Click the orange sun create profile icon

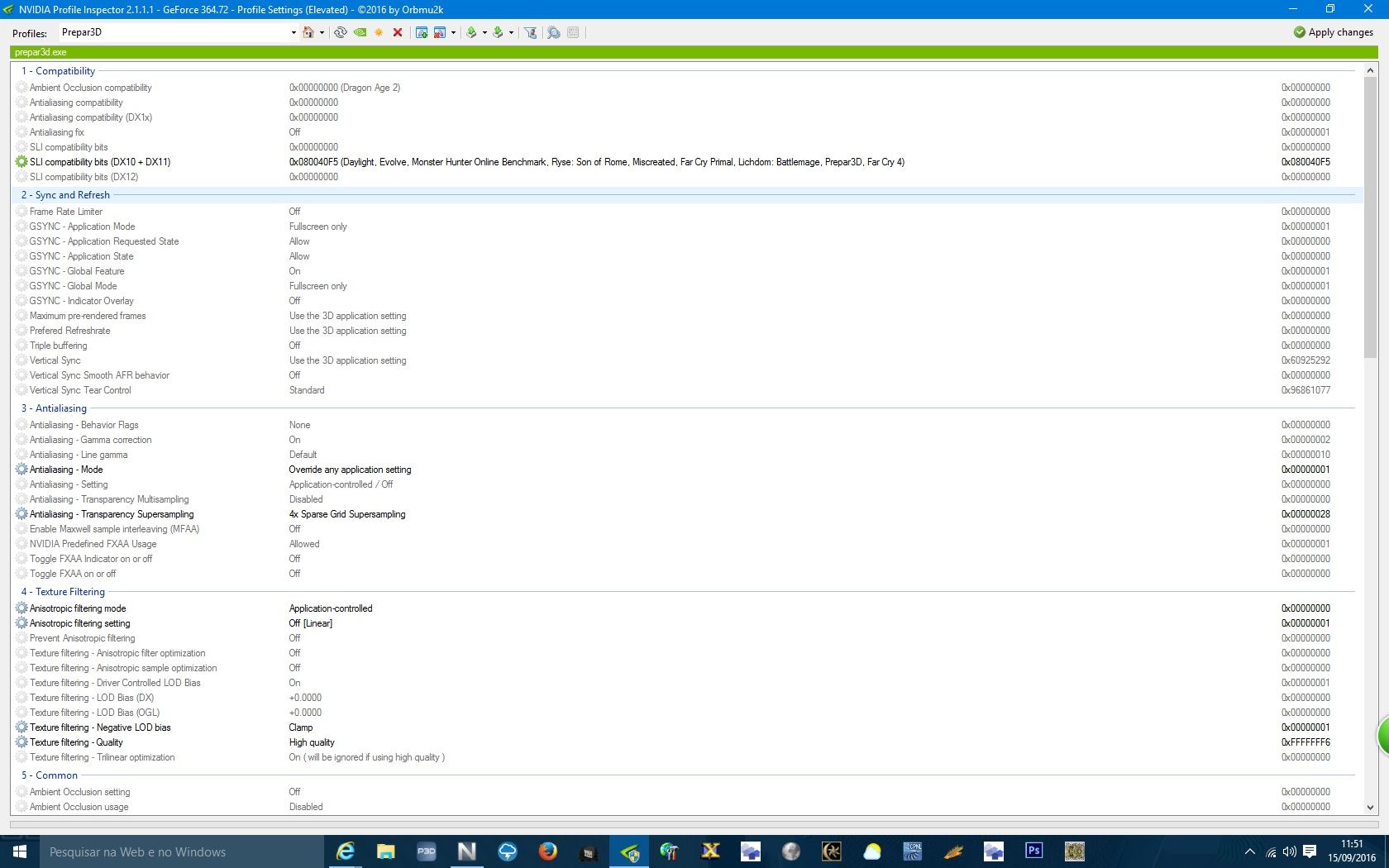379,32
